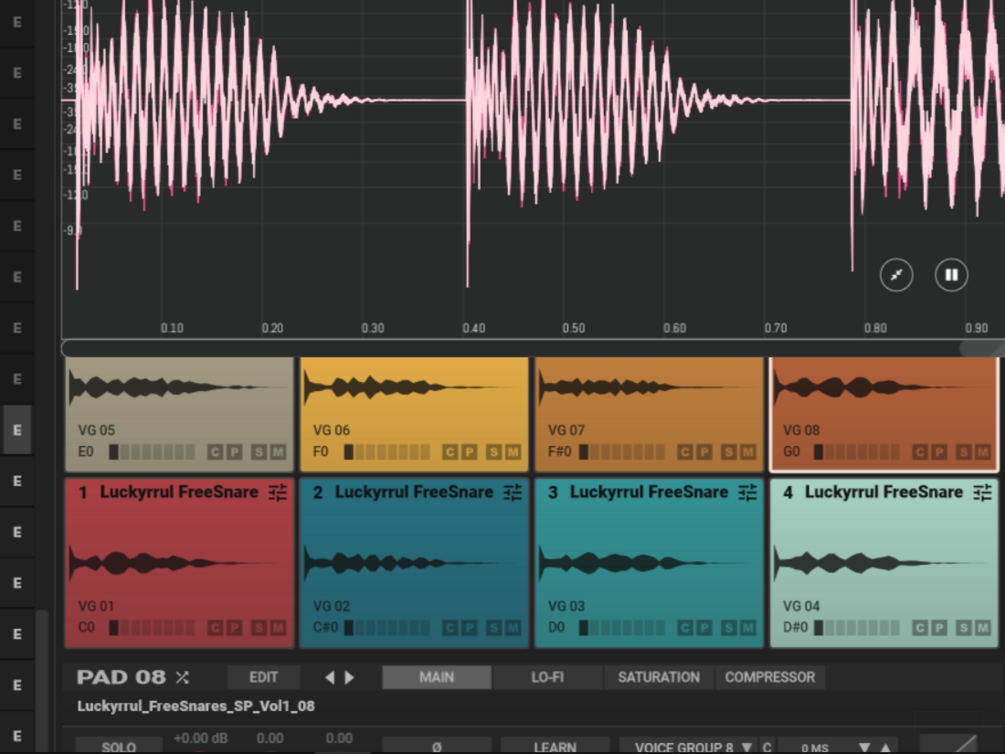The width and height of the screenshot is (1005, 754).
Task: Click the C button beside VOICE GROUP 8
Action: [x=767, y=747]
